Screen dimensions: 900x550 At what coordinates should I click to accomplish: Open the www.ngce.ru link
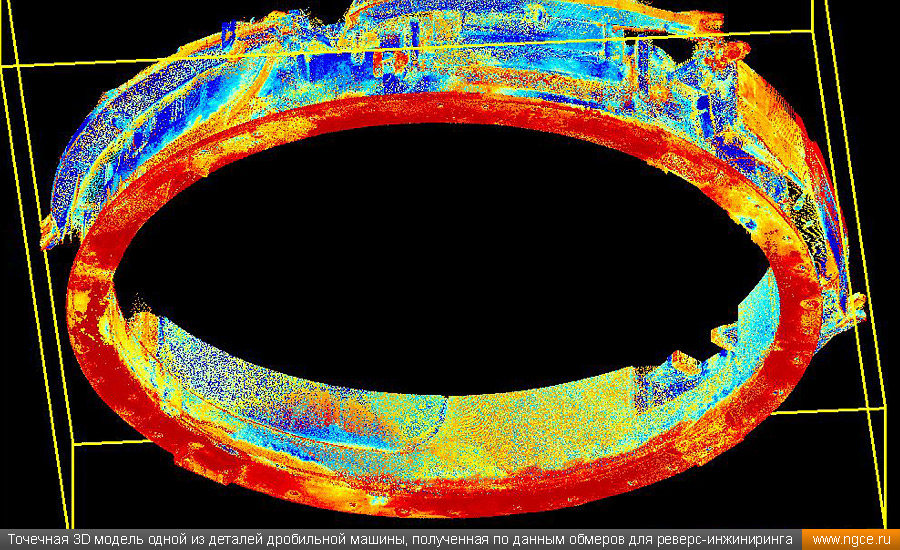[851, 540]
